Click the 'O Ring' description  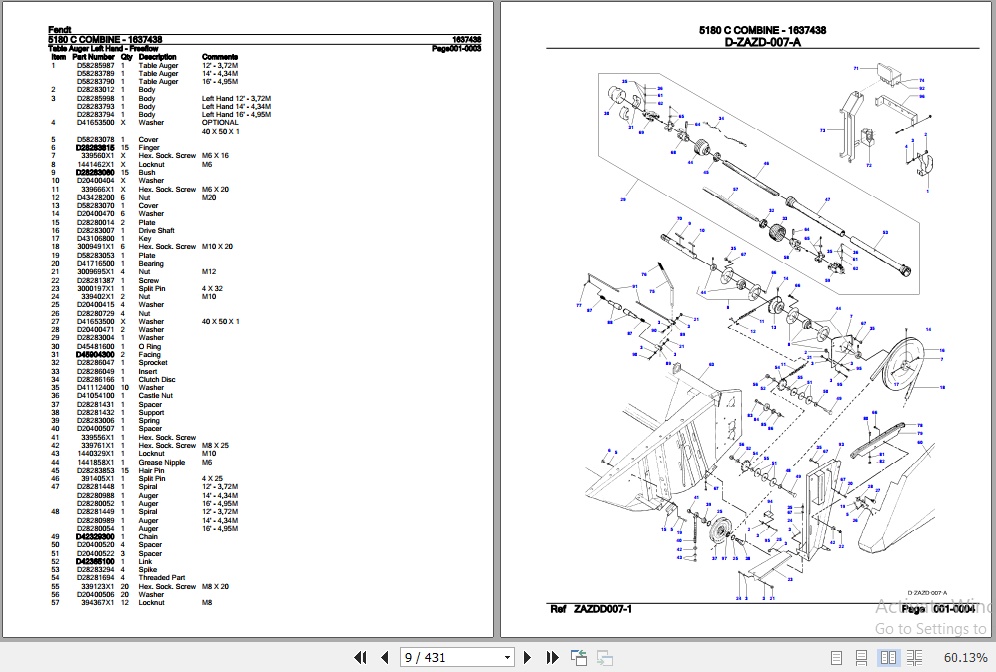tap(149, 346)
